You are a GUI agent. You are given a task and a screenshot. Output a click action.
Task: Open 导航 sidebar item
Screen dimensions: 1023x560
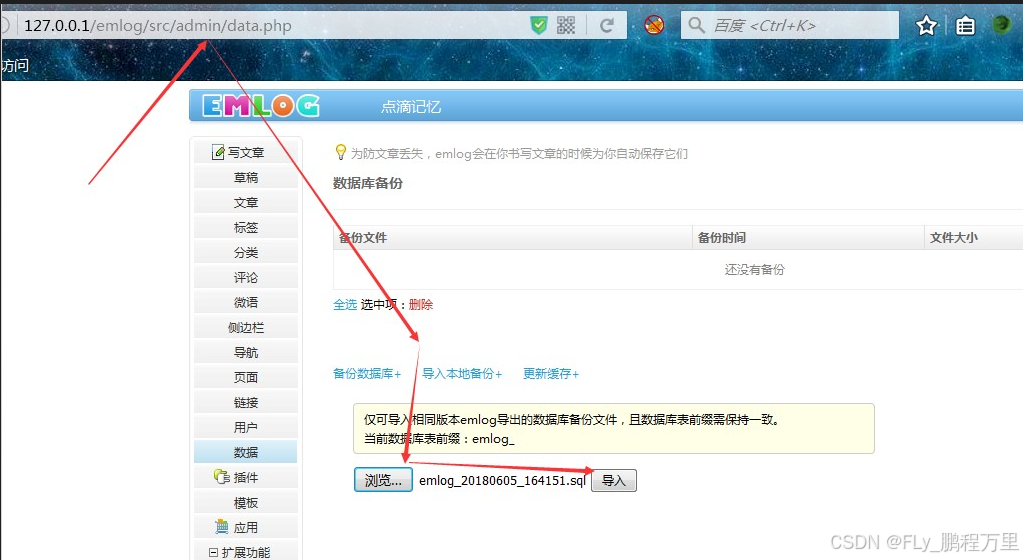coord(245,352)
